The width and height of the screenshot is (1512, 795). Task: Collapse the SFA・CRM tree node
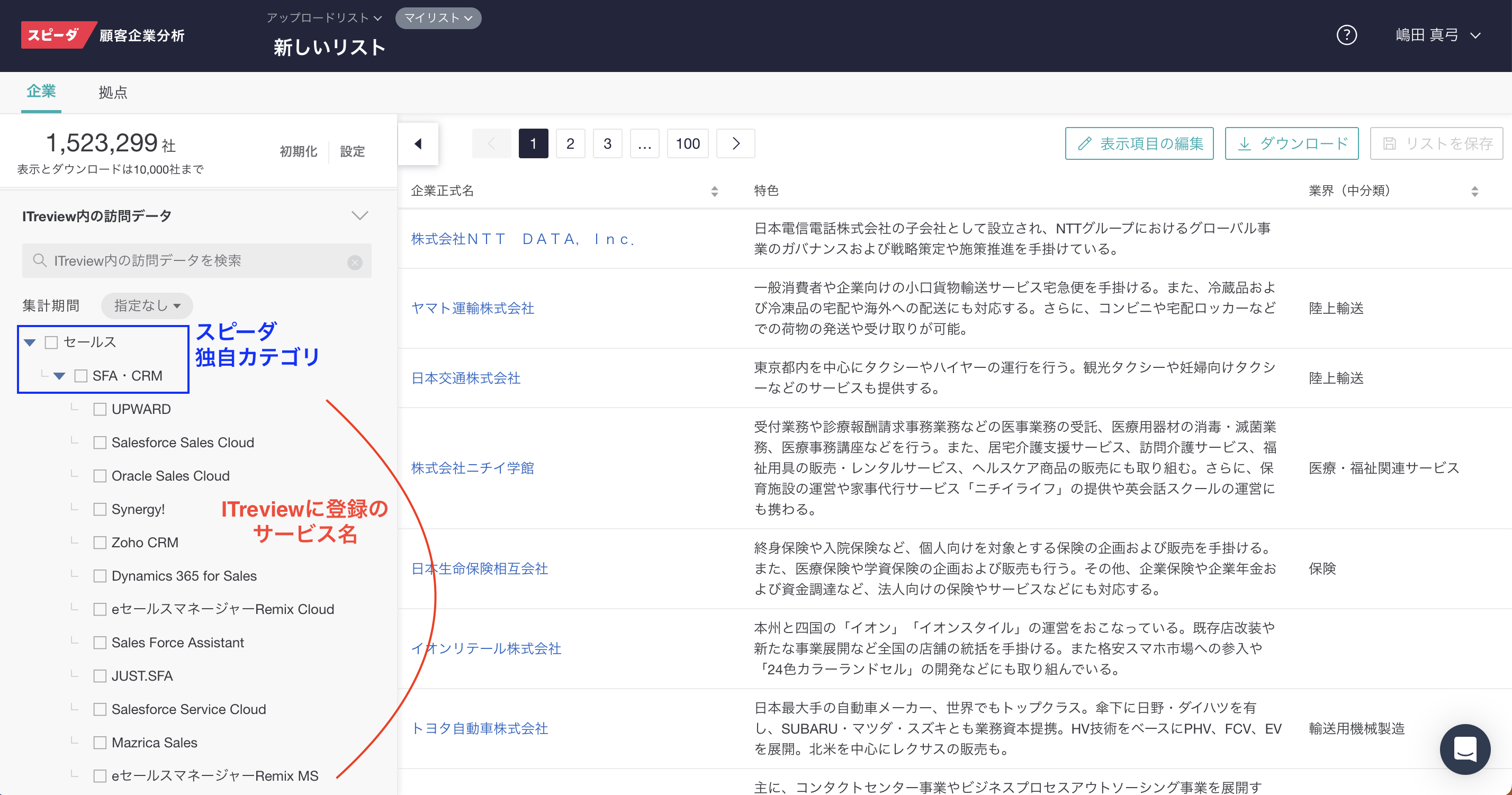pyautogui.click(x=59, y=376)
